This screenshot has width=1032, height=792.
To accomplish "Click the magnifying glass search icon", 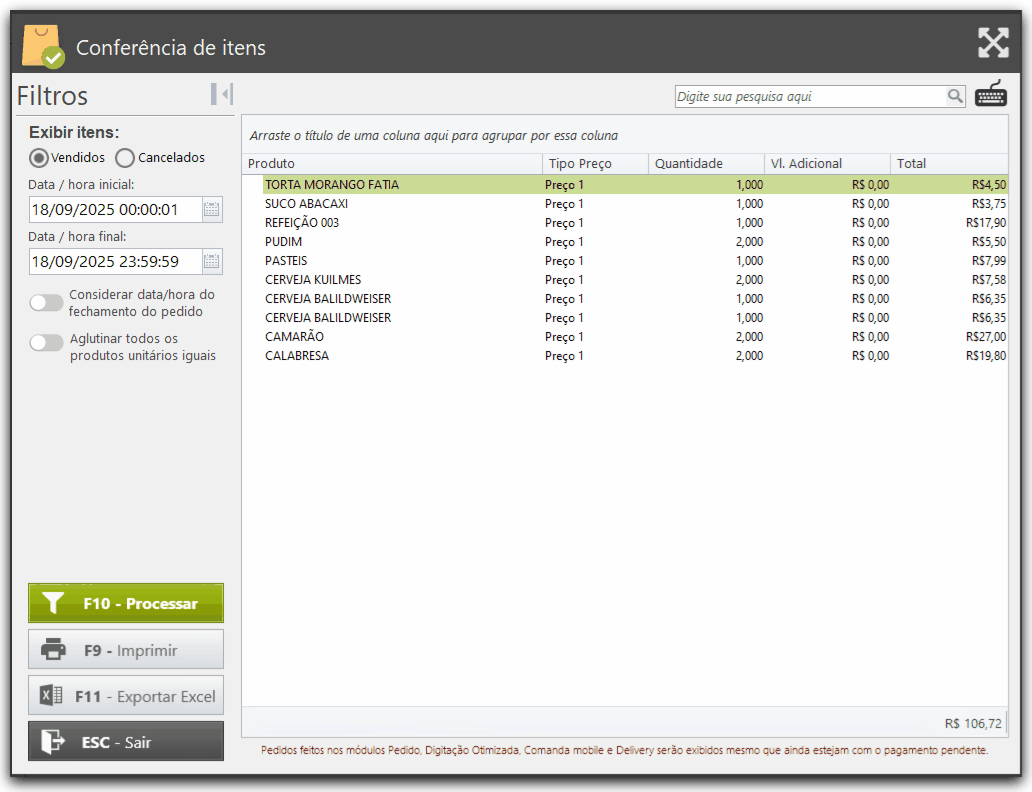I will (955, 97).
